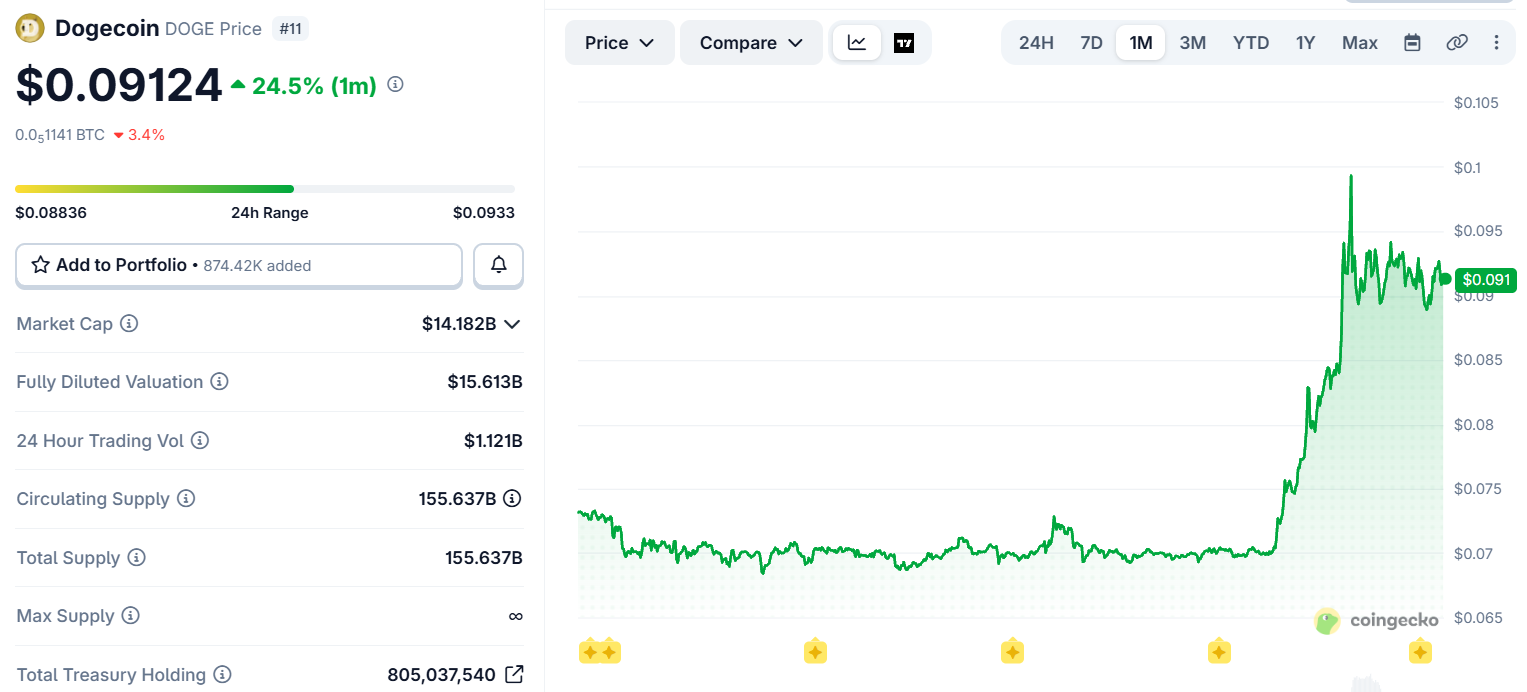
Task: Show Max Supply info icon
Action: point(131,615)
